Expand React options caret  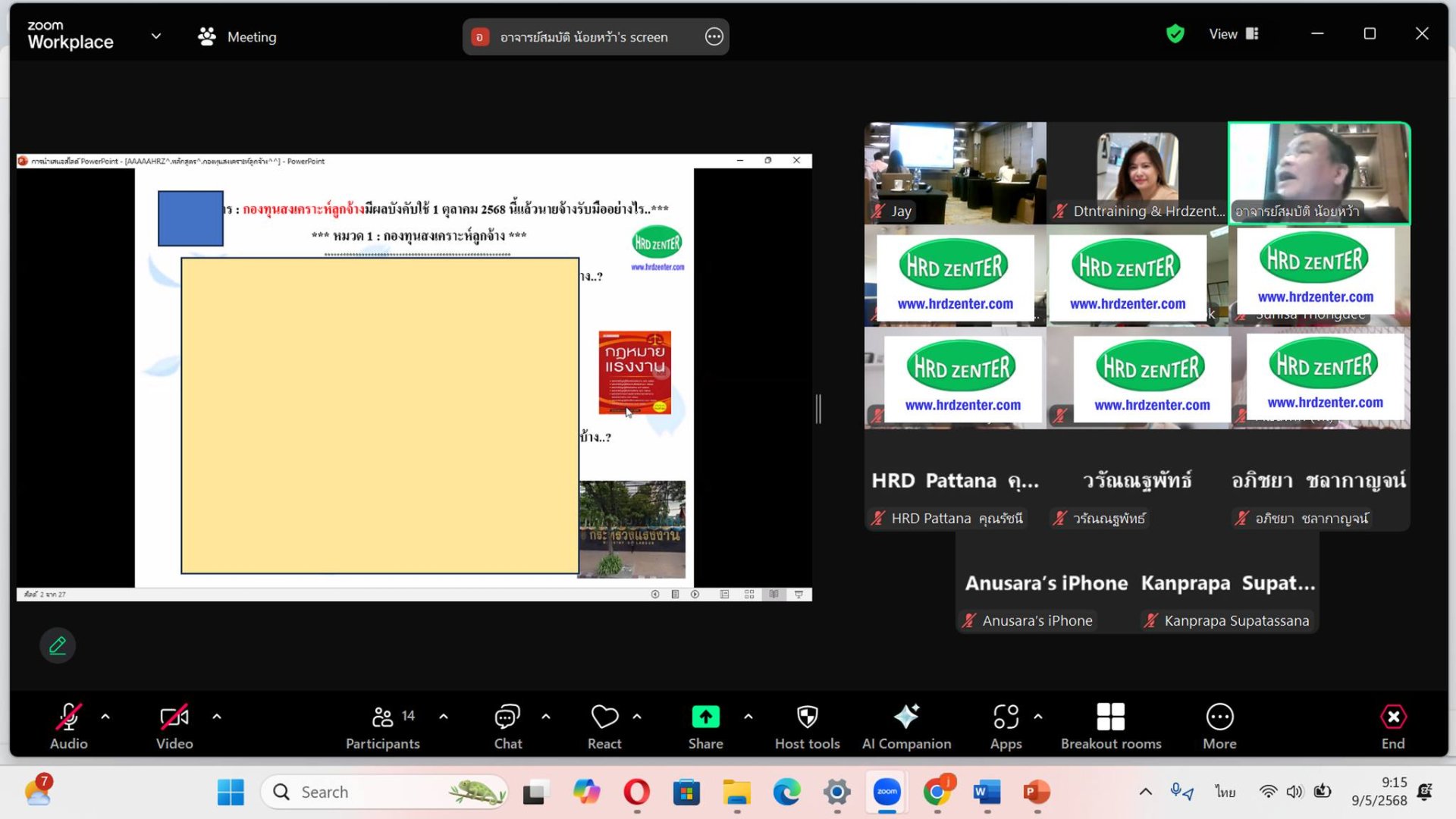click(x=637, y=717)
